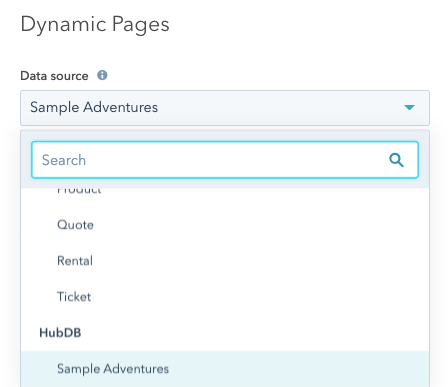
Task: Click the HubDB group heading
Action: [60, 333]
